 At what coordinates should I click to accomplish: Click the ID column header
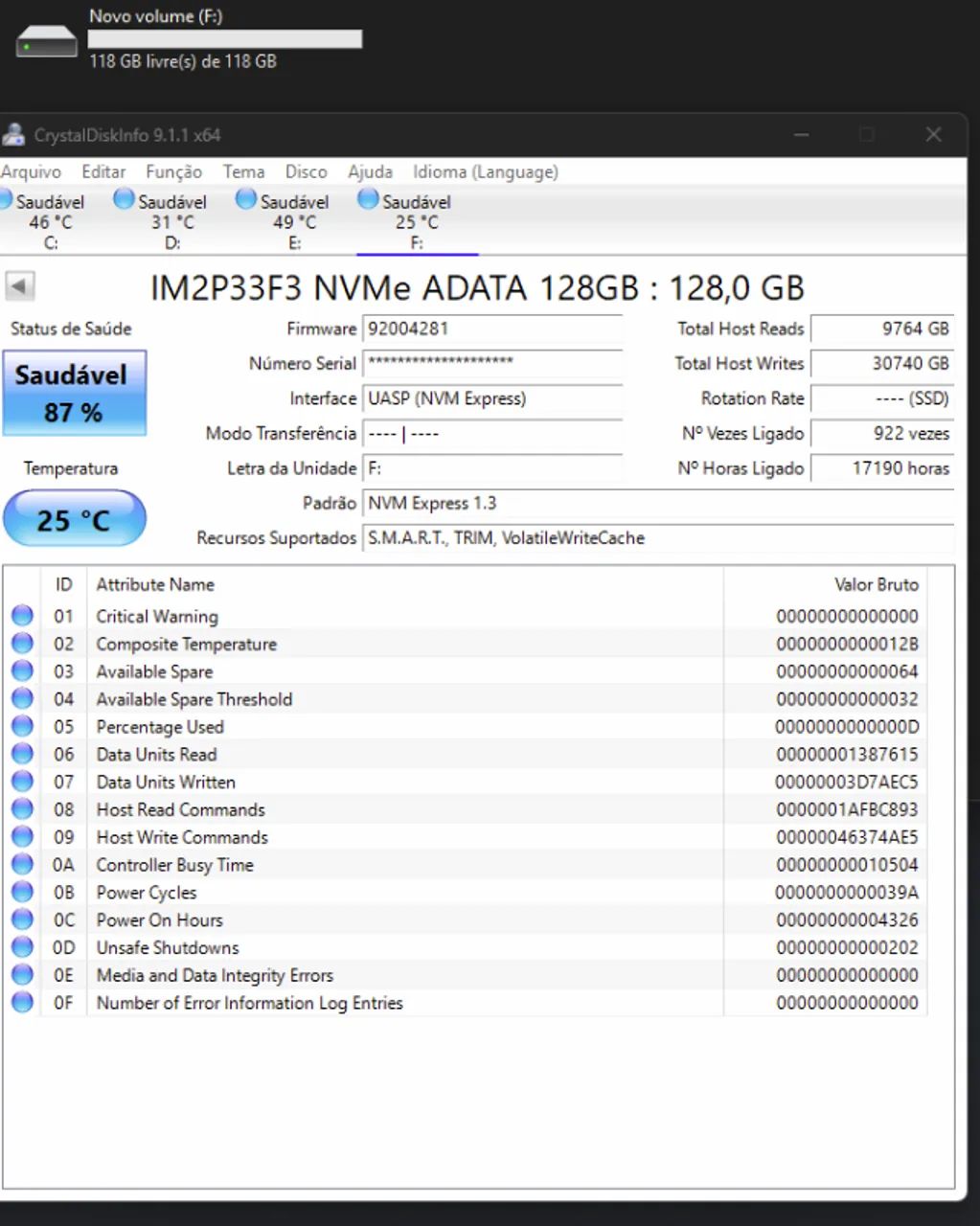(63, 584)
